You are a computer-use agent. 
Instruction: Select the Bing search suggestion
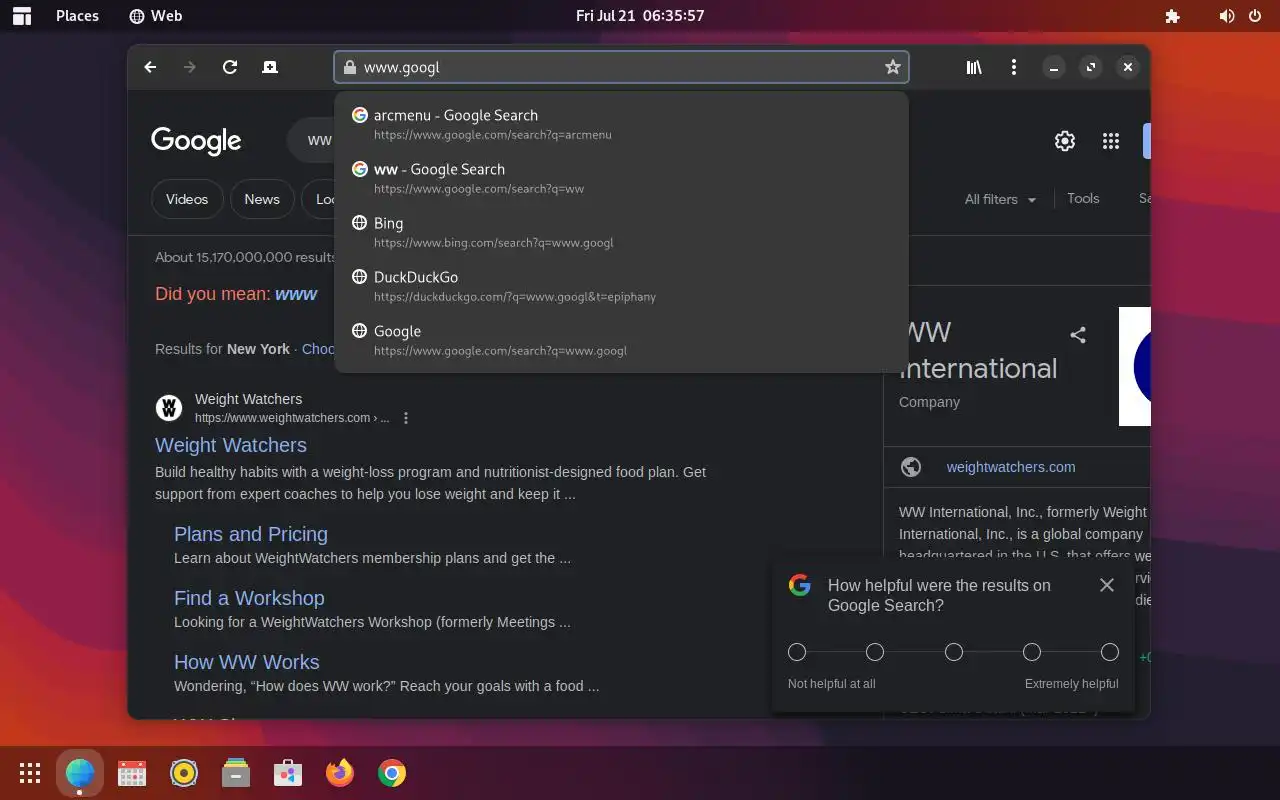point(621,232)
